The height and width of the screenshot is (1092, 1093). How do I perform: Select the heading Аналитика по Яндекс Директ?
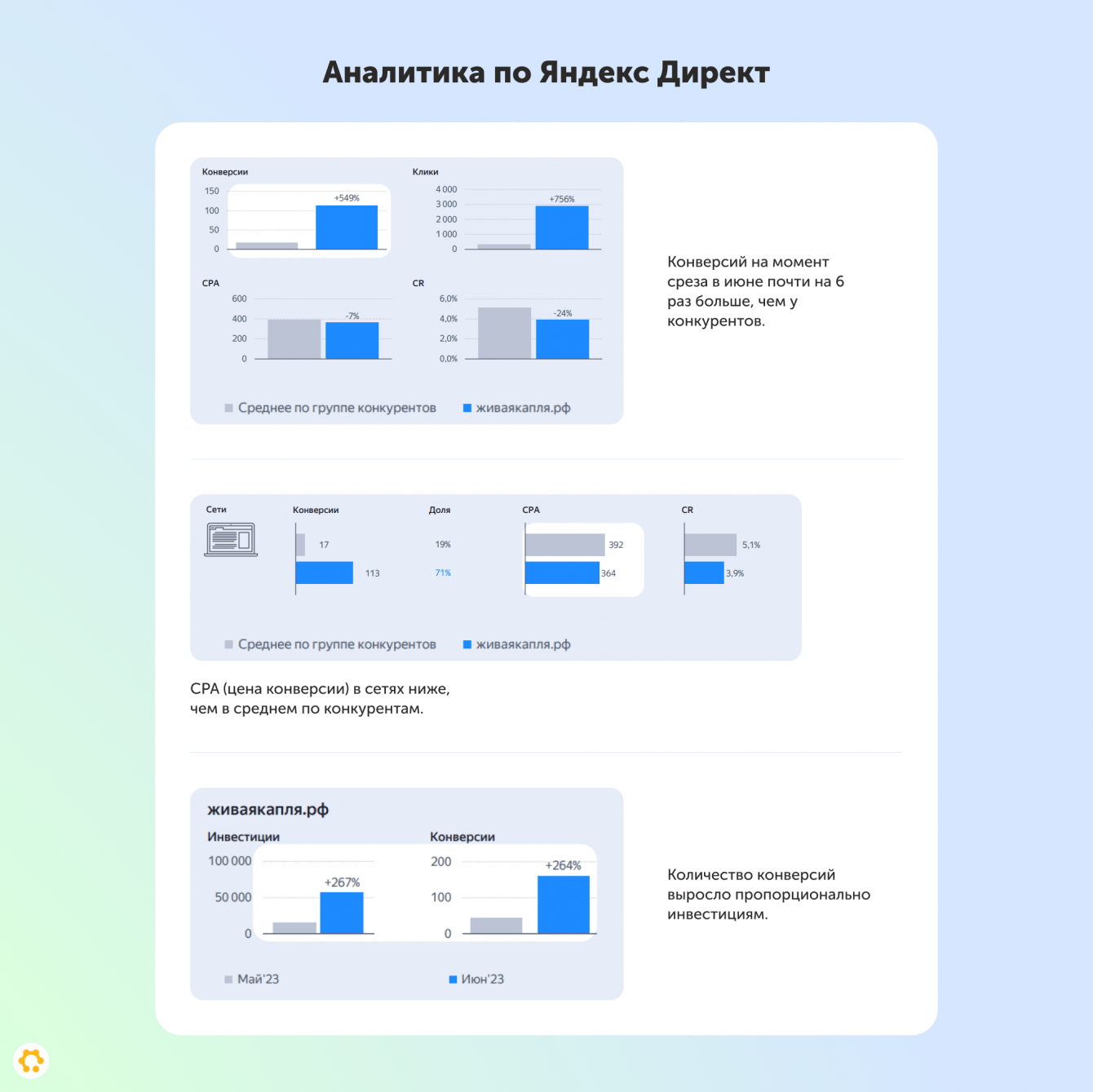[546, 73]
